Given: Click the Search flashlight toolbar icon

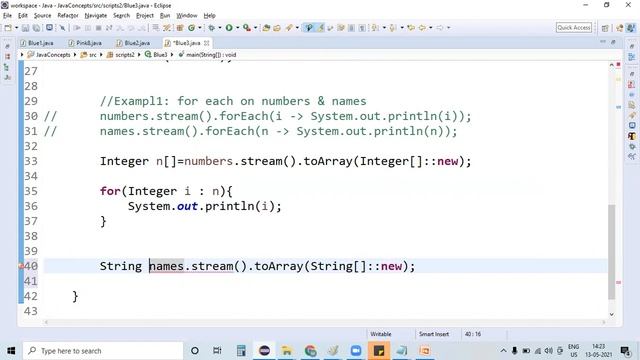Looking at the screenshot, I should (289, 28).
